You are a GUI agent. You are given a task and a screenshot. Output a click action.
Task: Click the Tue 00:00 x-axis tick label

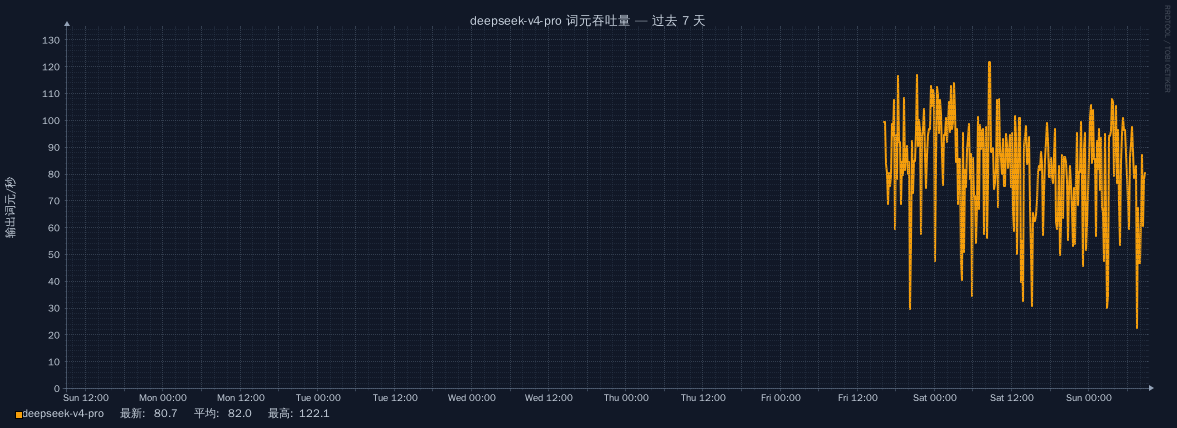(318, 398)
